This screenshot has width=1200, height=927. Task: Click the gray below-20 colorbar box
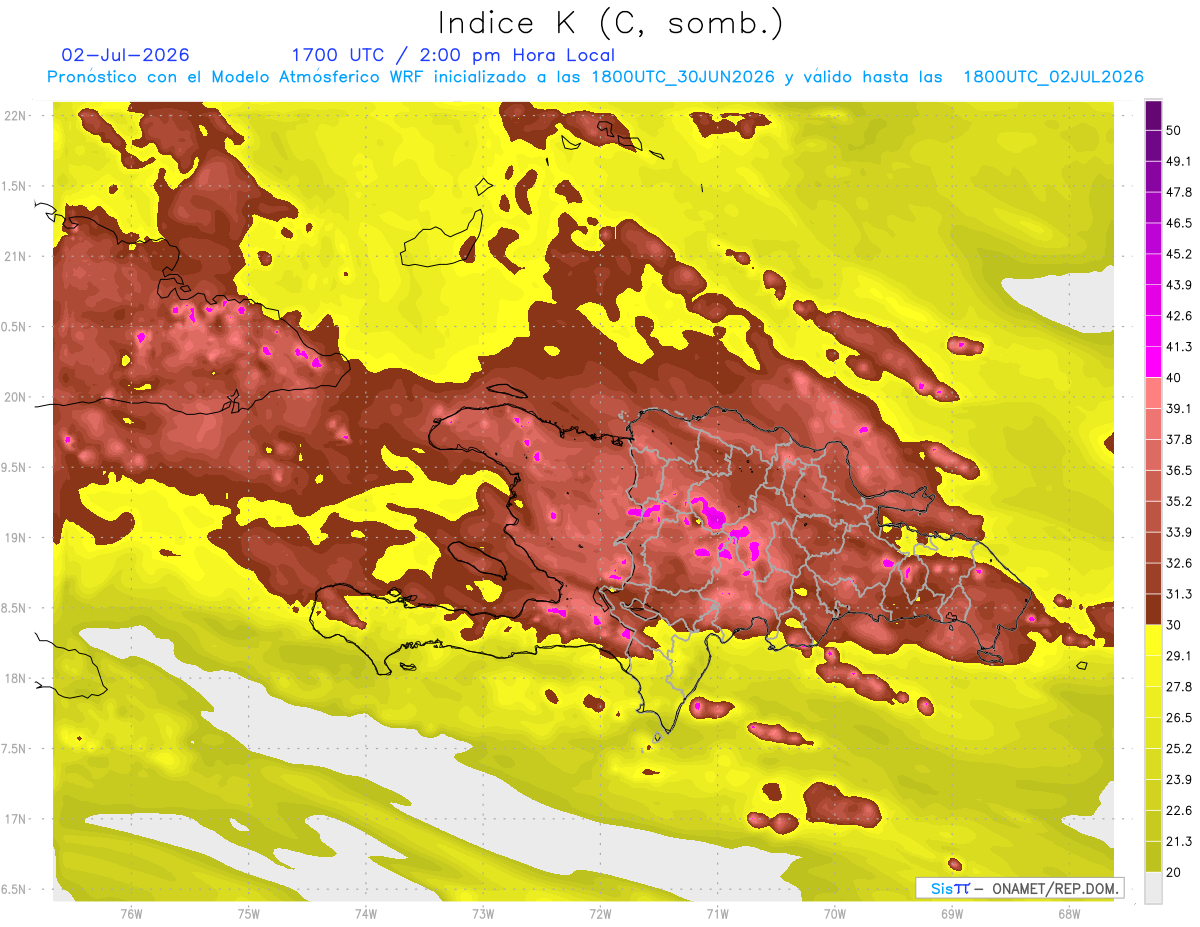click(x=1153, y=888)
